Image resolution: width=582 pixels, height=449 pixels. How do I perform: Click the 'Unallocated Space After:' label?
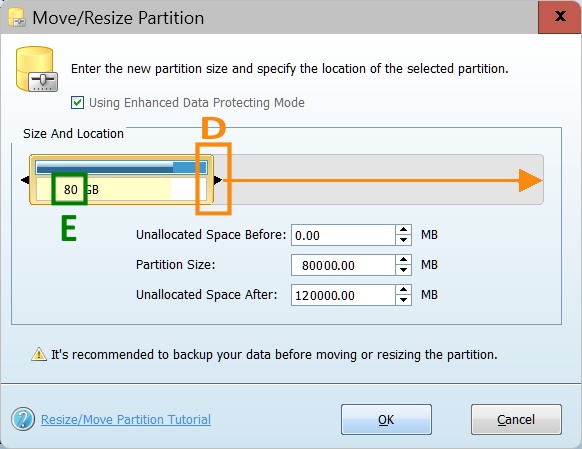[207, 295]
